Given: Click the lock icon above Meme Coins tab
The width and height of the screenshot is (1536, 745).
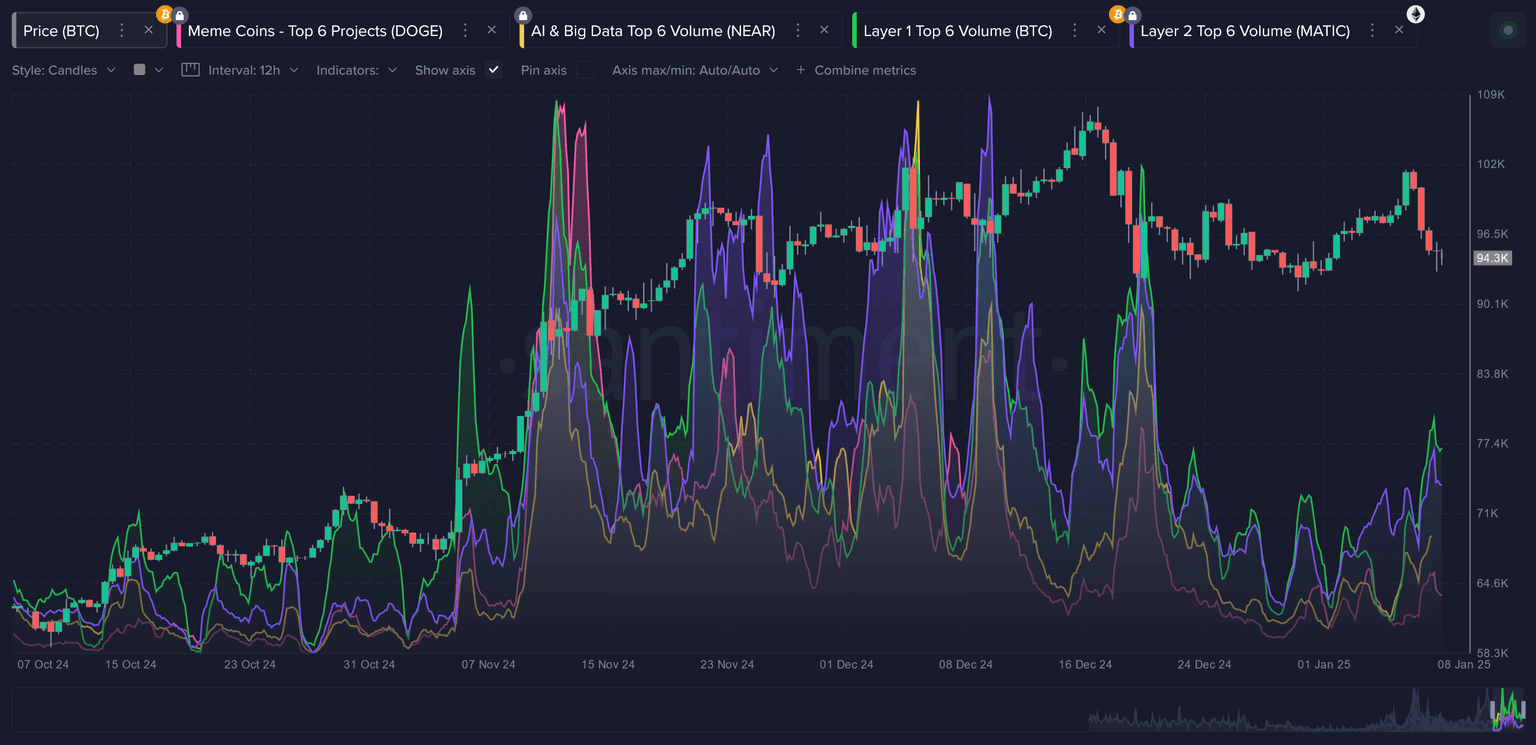Looking at the screenshot, I should tap(180, 15).
